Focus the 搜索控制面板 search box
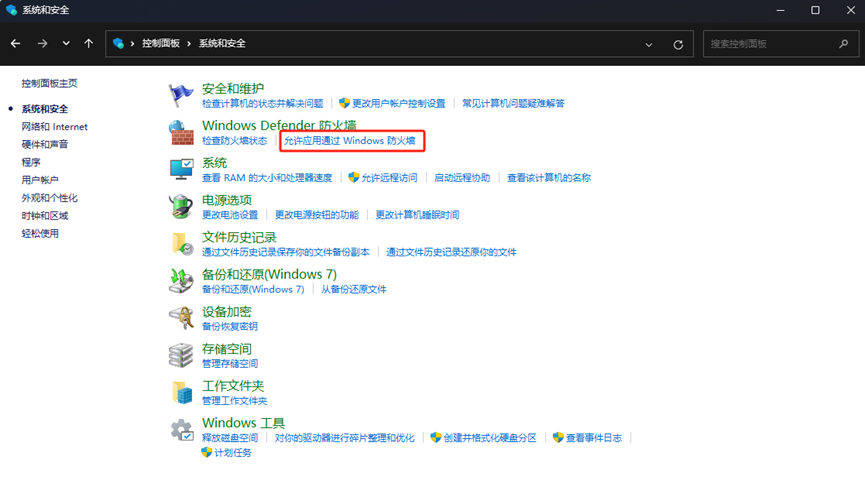Image resolution: width=865 pixels, height=480 pixels. pos(781,44)
